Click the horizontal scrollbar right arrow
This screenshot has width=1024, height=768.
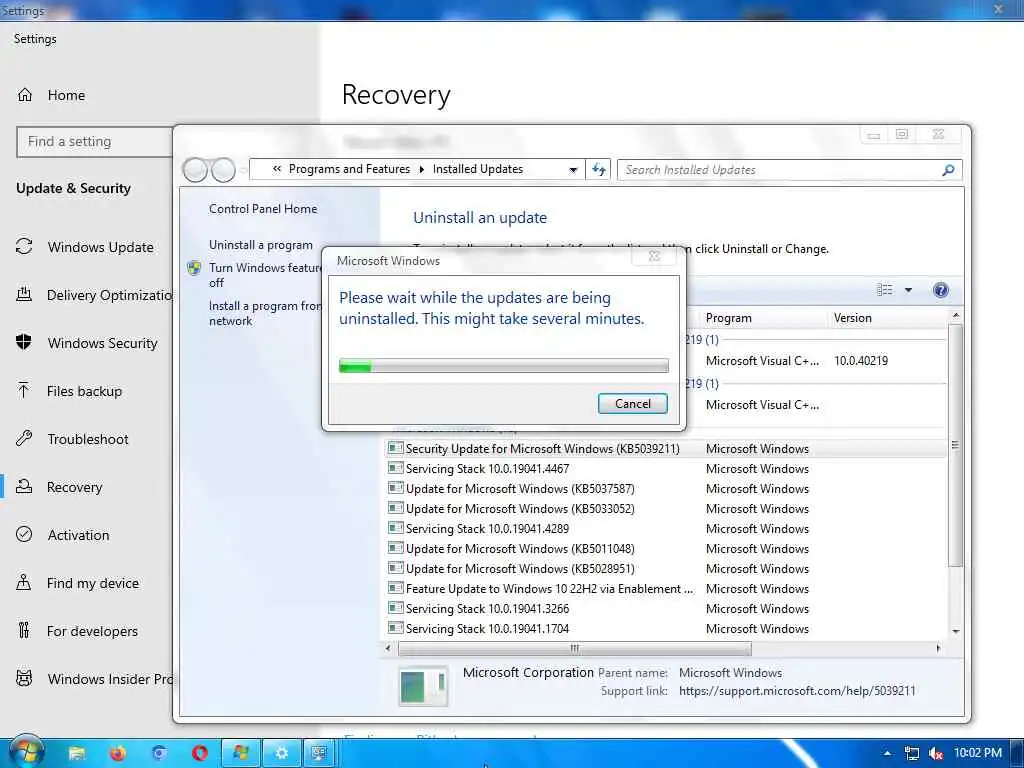938,648
